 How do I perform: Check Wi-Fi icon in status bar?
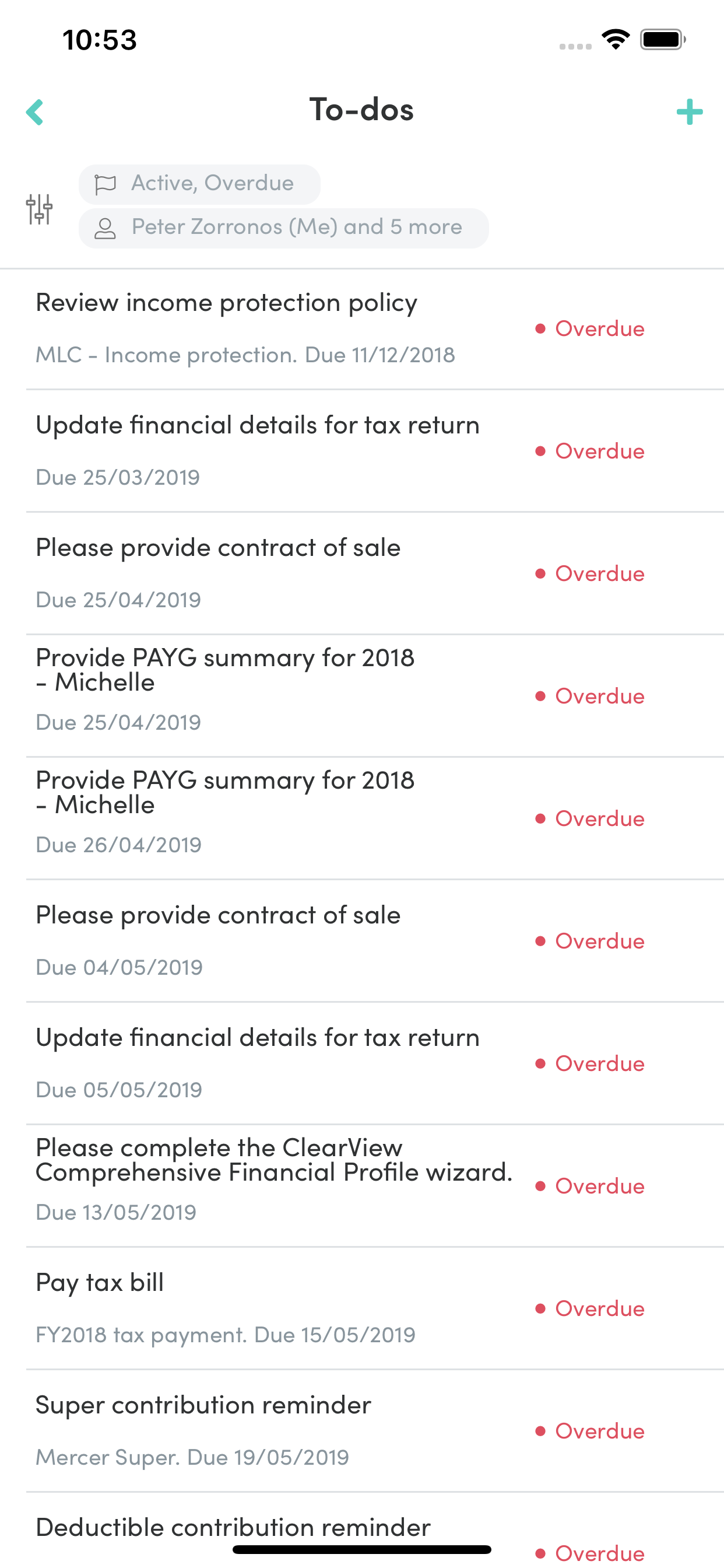click(616, 40)
